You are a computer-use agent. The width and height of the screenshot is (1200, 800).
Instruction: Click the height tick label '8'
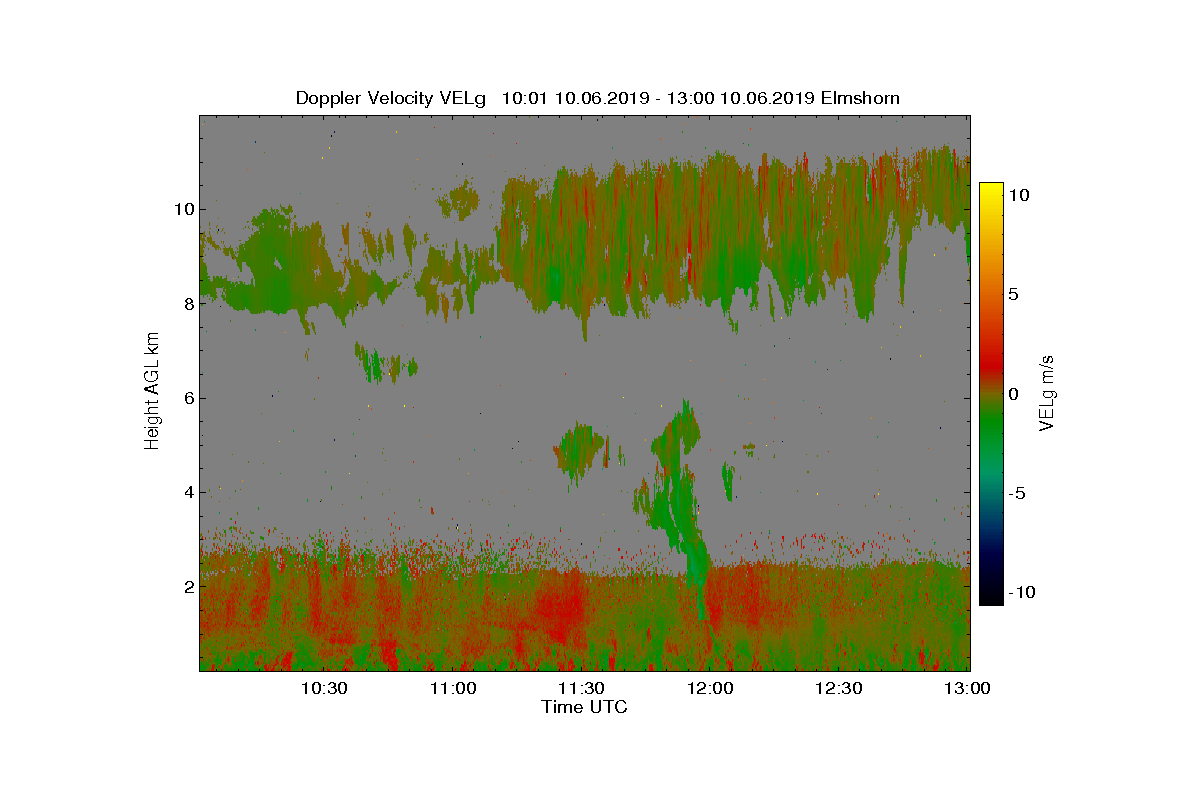(x=187, y=304)
